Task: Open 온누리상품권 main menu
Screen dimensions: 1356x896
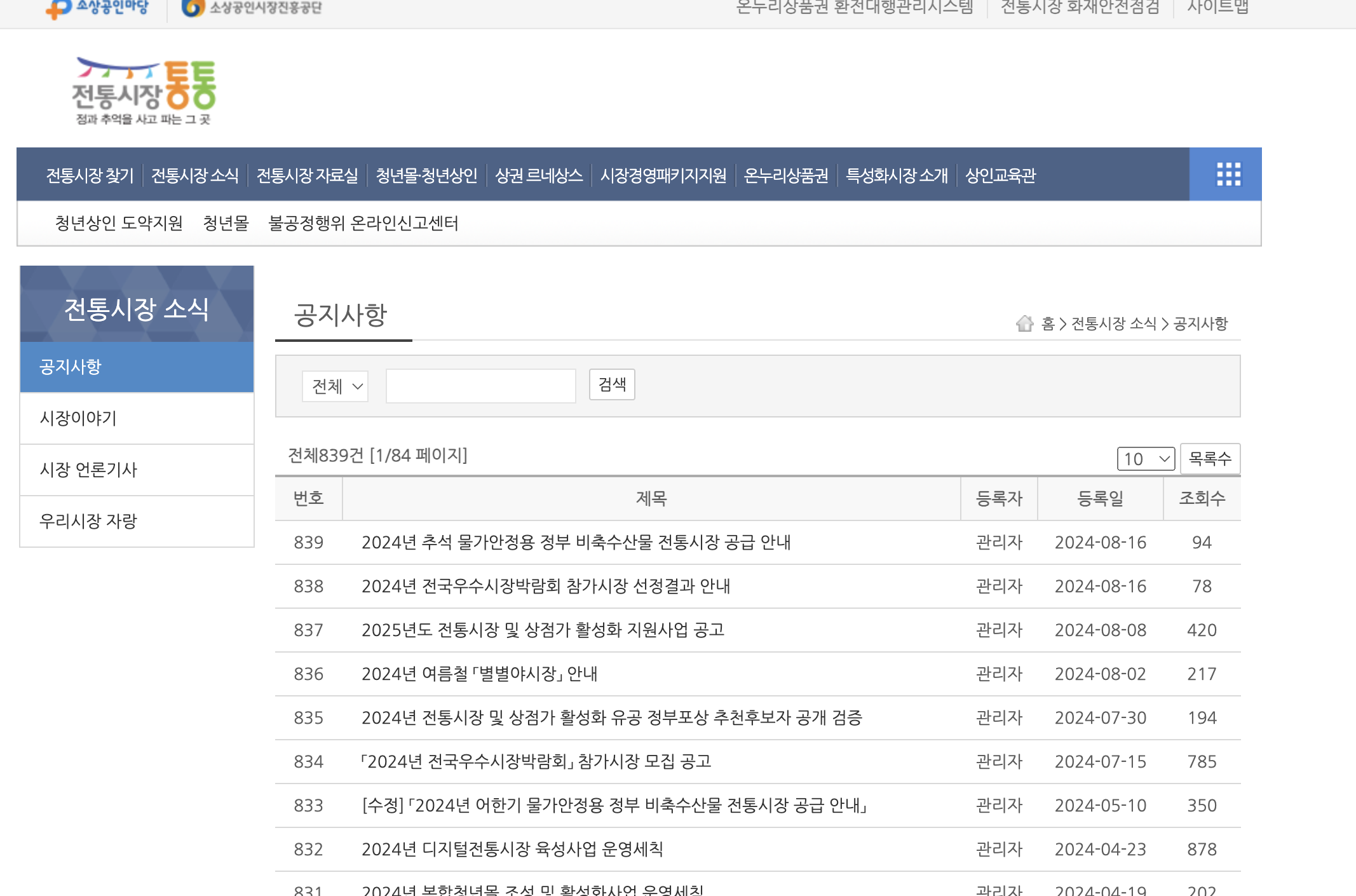Action: coord(785,175)
